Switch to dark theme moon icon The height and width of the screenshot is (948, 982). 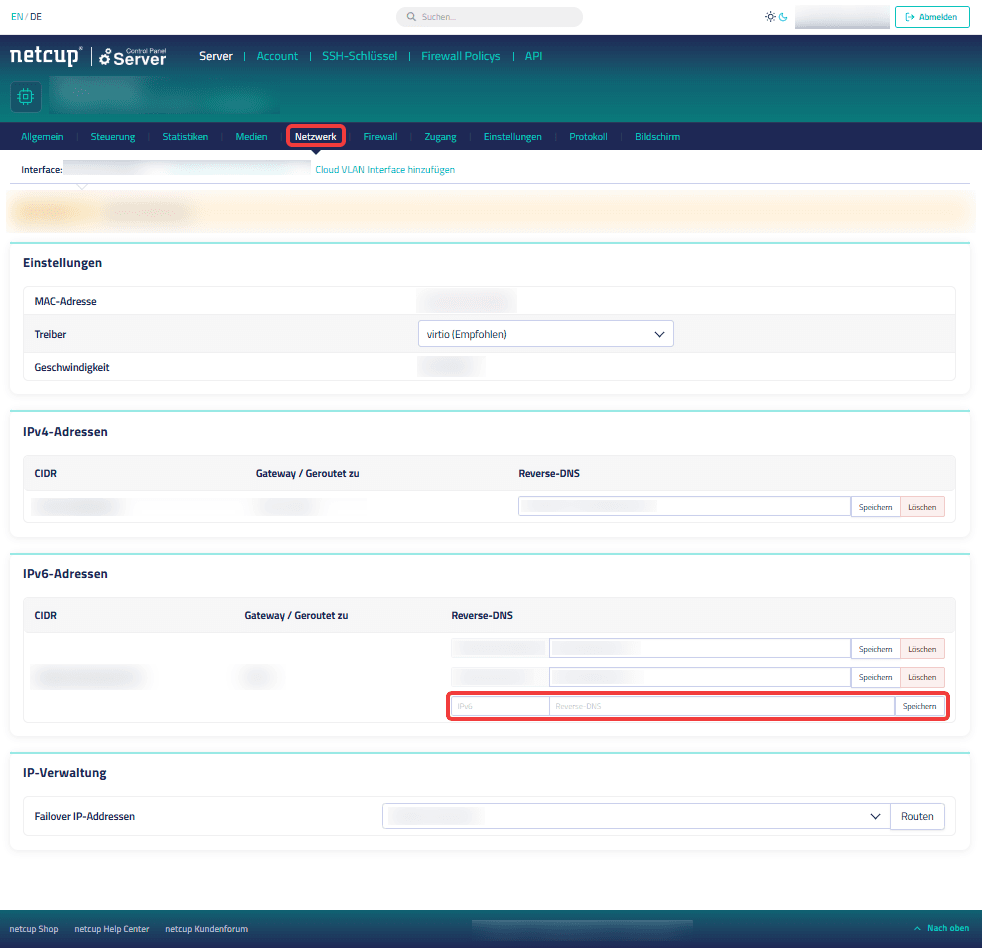(783, 17)
